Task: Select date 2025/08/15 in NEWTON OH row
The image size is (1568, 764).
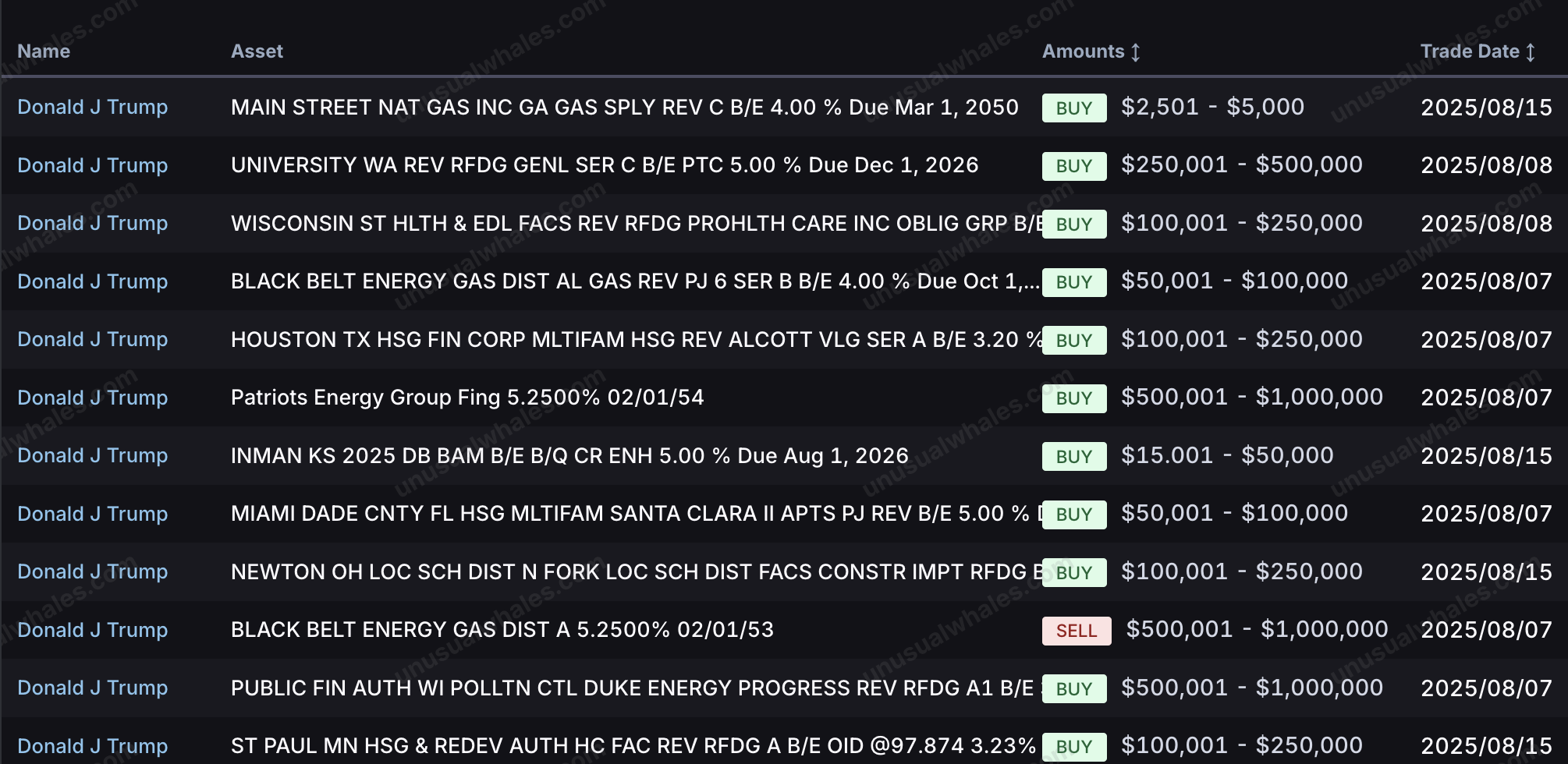Action: 1486,572
